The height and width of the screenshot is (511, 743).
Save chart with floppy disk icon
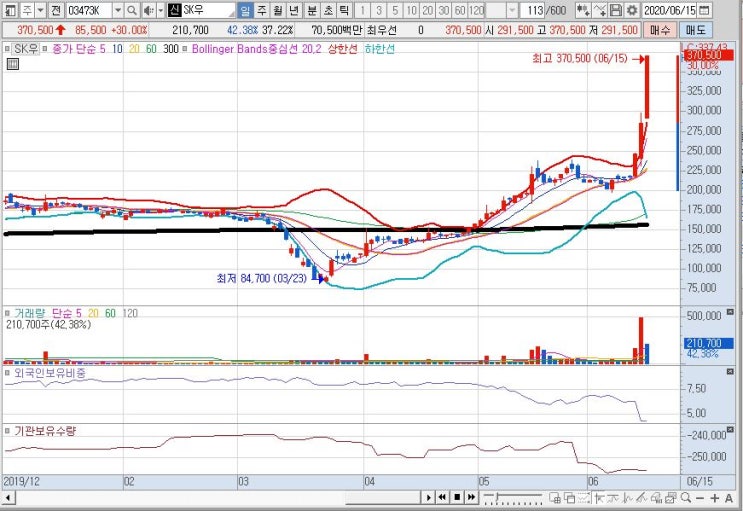pos(616,10)
